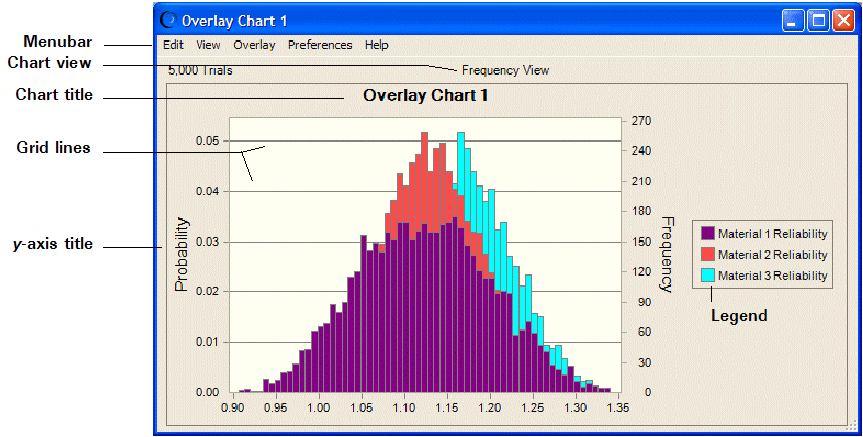
Task: Click the 150 frequency axis value
Action: [x=641, y=242]
